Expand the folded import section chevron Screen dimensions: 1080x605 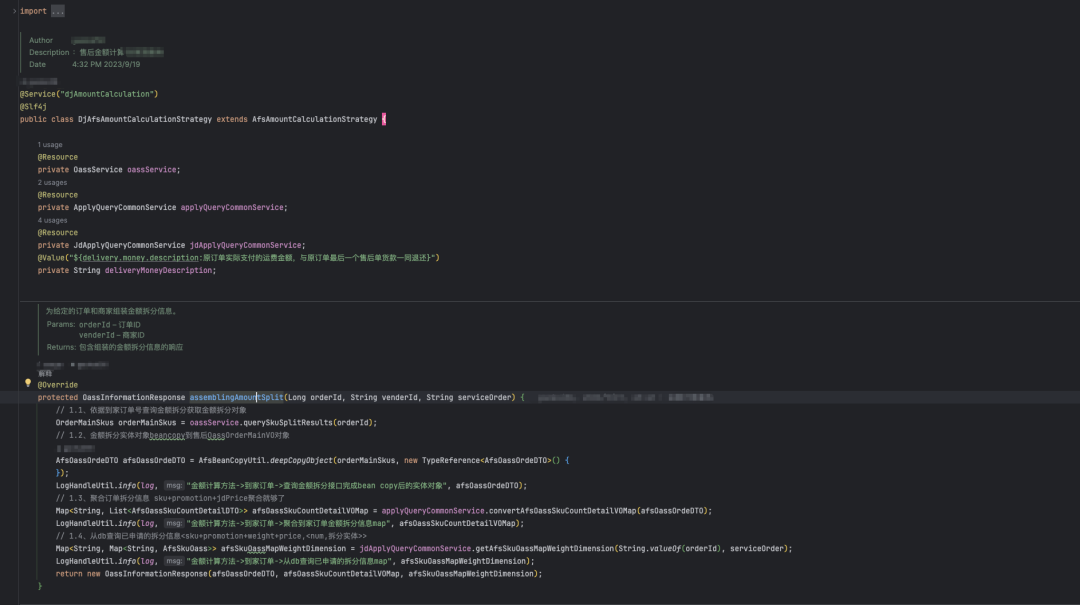[x=14, y=11]
